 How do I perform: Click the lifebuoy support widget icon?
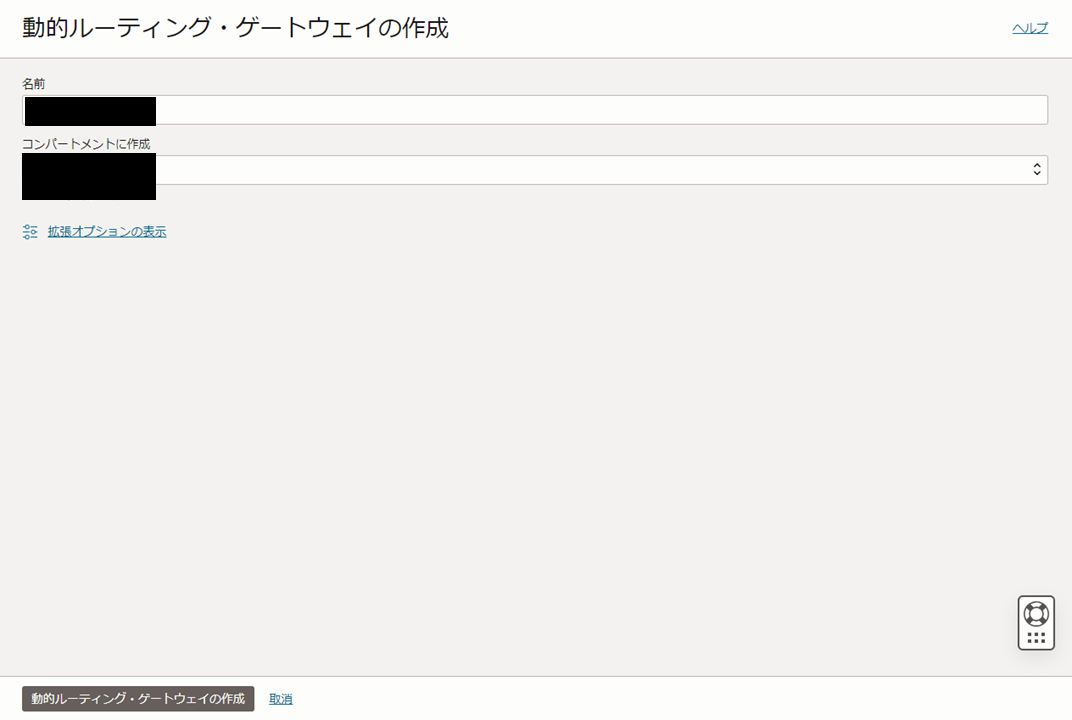coord(1036,613)
